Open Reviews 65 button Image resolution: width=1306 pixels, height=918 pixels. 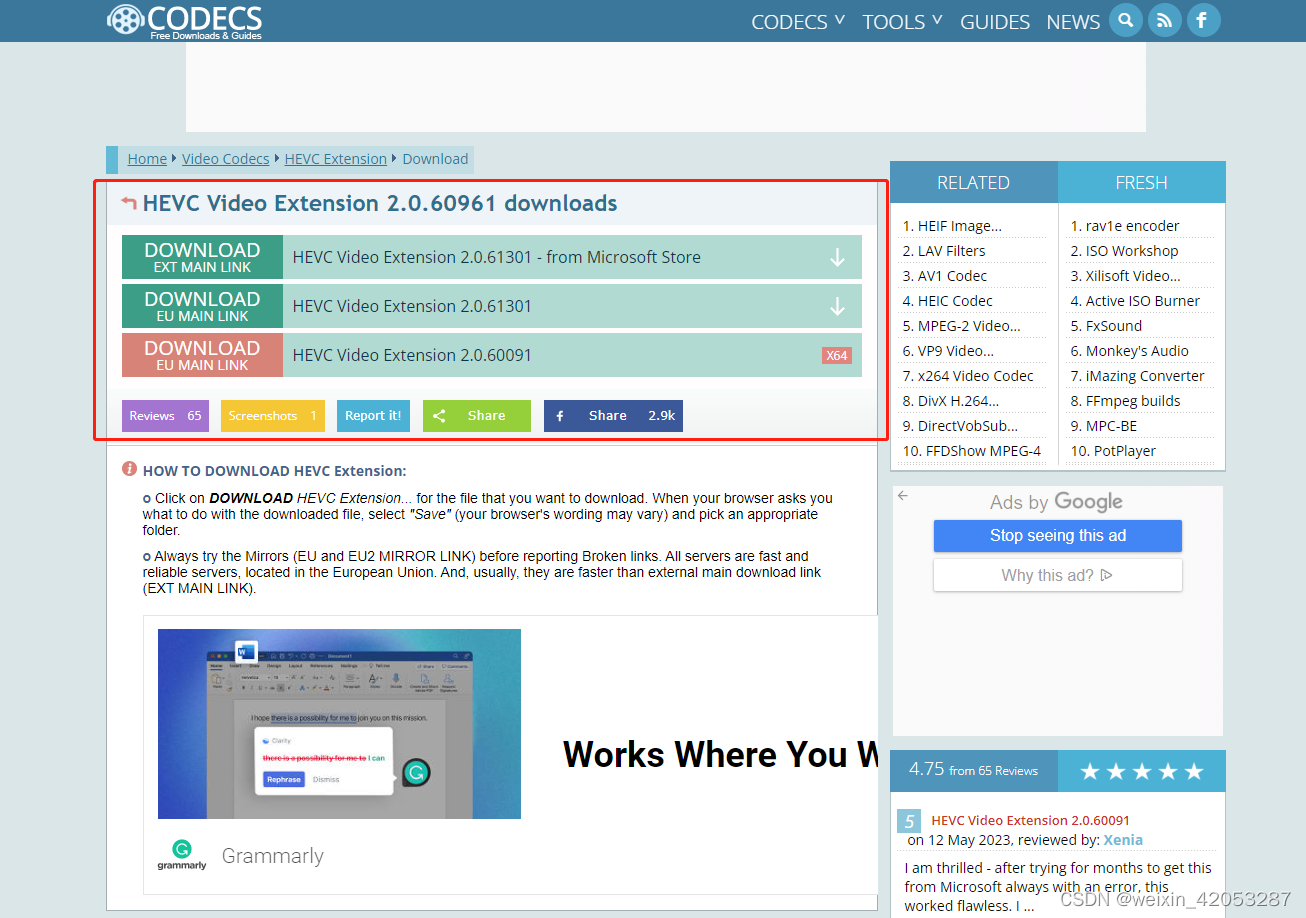pos(165,416)
